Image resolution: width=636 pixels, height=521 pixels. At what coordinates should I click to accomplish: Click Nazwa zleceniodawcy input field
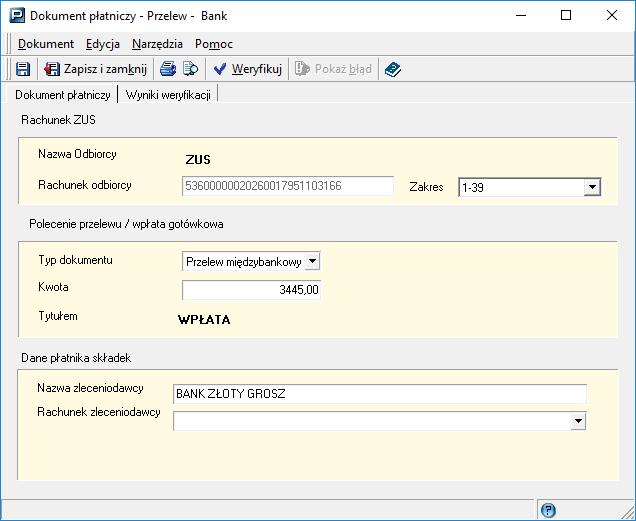(380, 394)
